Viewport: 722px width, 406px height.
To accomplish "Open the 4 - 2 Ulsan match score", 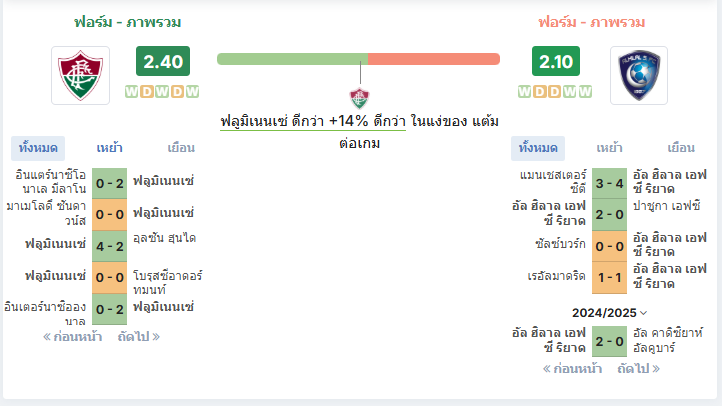I will (110, 246).
